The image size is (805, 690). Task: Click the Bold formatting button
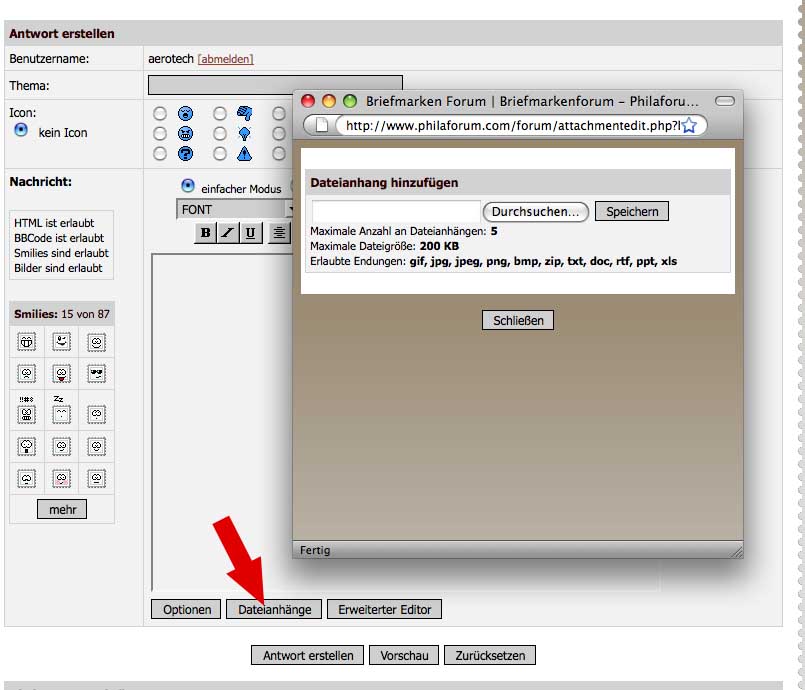(x=205, y=233)
